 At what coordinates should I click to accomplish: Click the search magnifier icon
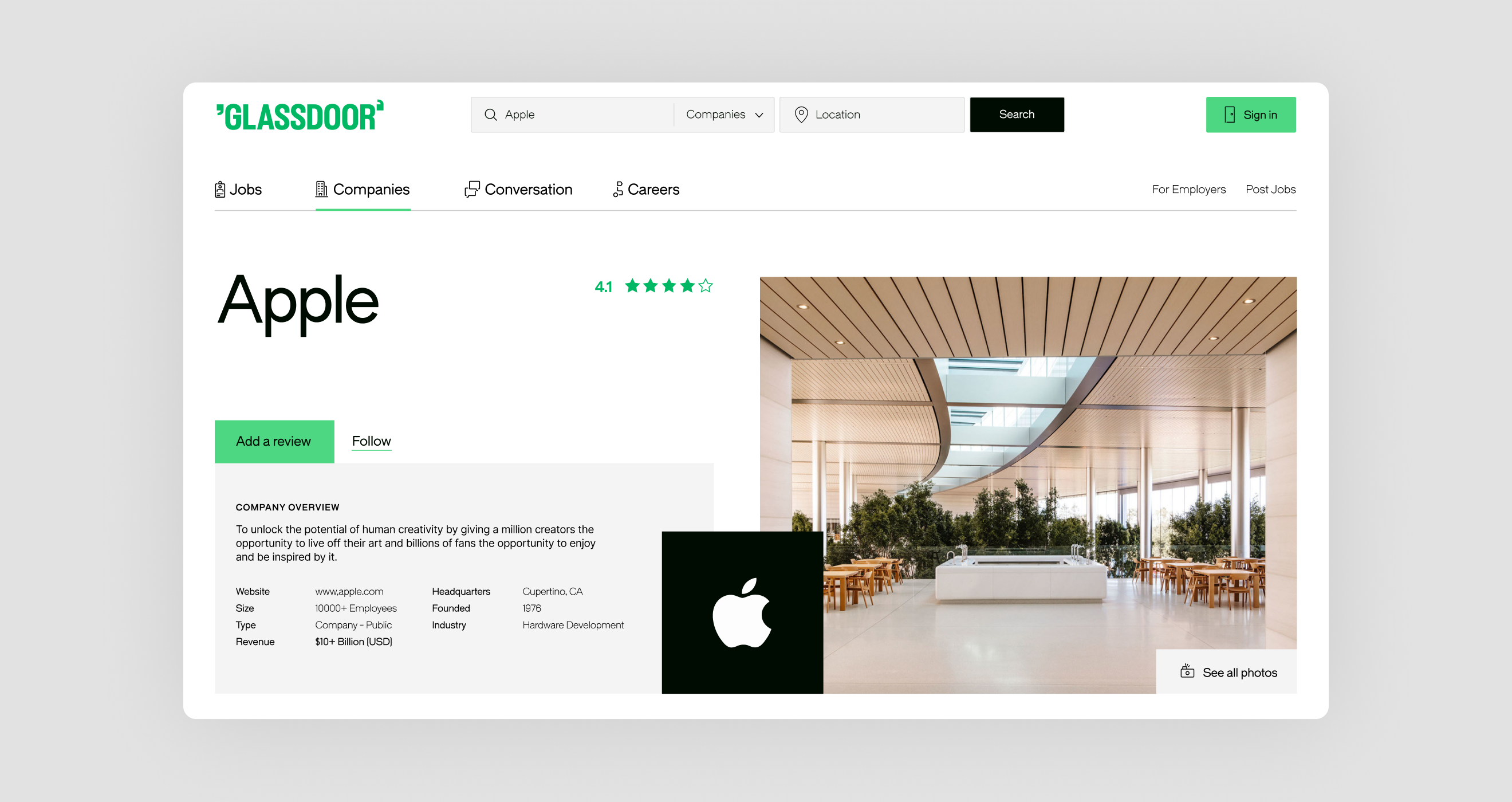pos(491,114)
